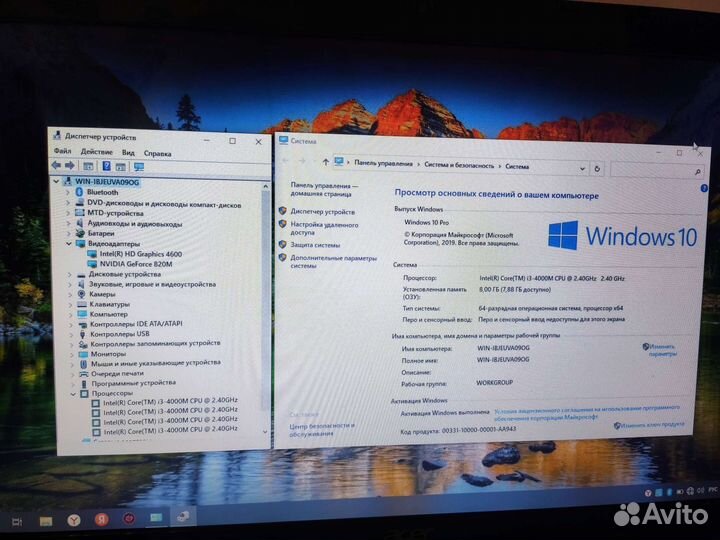Click the action pane toolbar icon beside Help
Screen dimensions: 720x540
pos(120,167)
